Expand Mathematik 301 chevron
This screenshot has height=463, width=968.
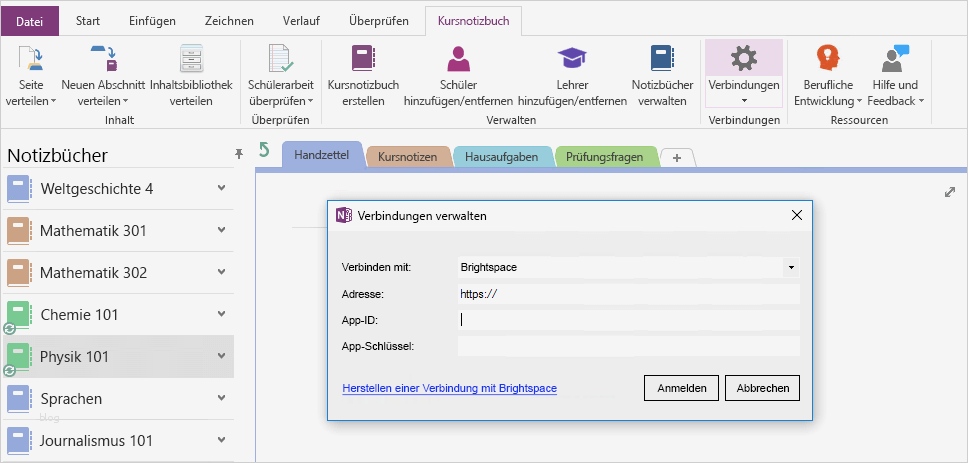click(222, 230)
